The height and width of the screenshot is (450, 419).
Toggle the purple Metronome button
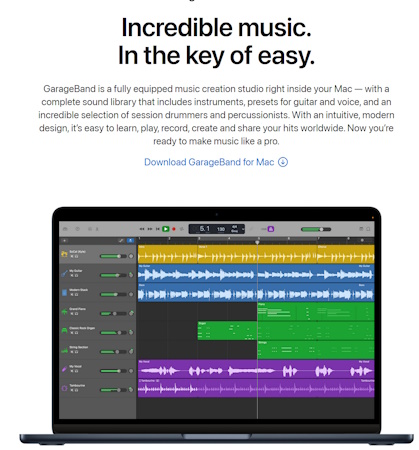pyautogui.click(x=271, y=229)
